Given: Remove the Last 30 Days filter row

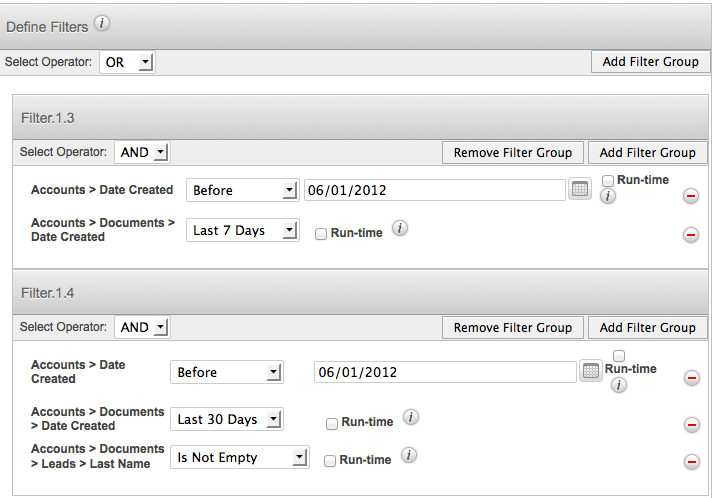Looking at the screenshot, I should [692, 425].
